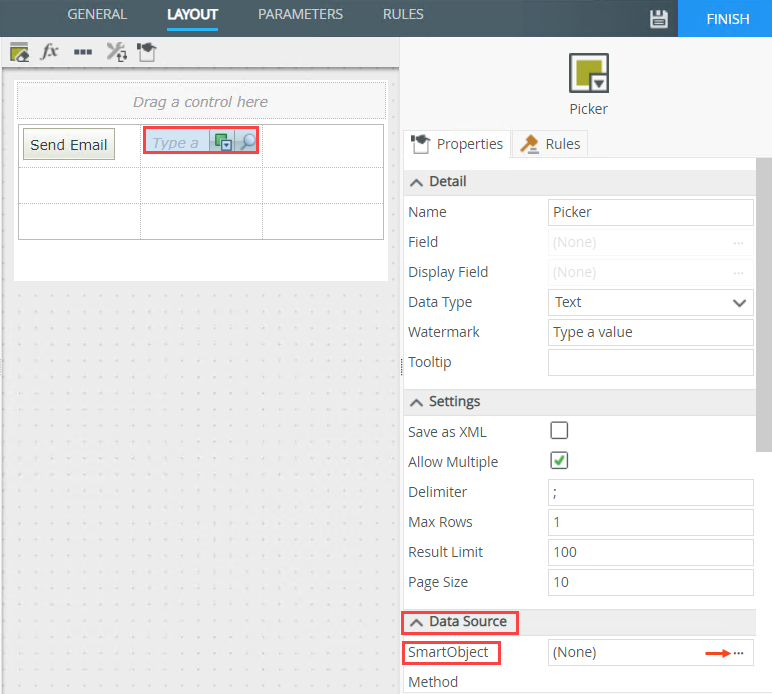The height and width of the screenshot is (694, 772).
Task: Collapse the Settings section
Action: (417, 401)
